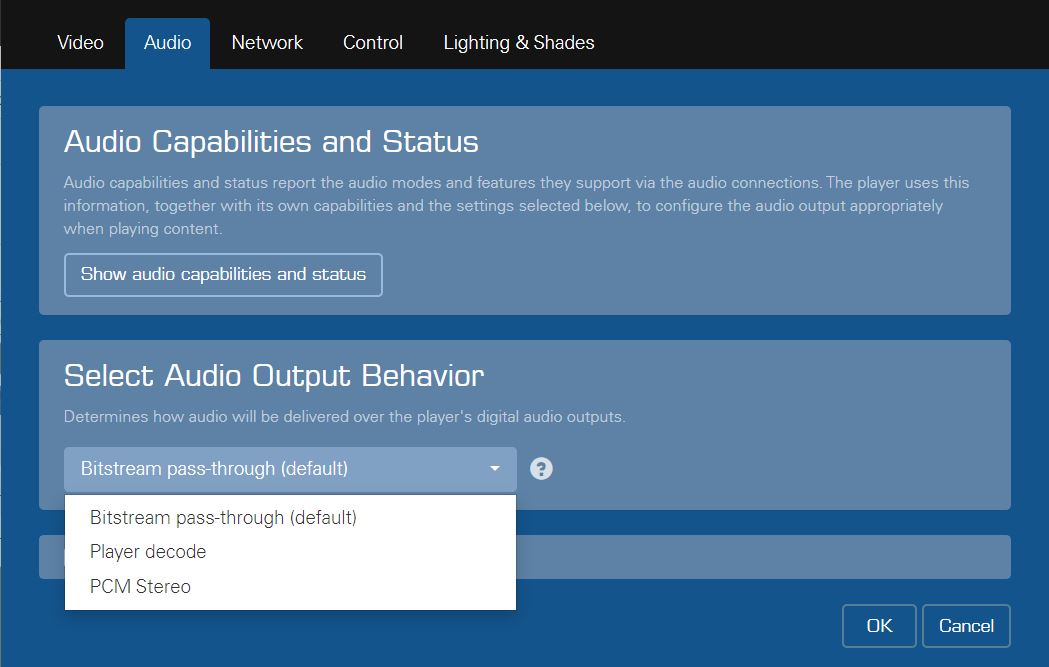
Task: Select the Audio tab
Action: 167,43
